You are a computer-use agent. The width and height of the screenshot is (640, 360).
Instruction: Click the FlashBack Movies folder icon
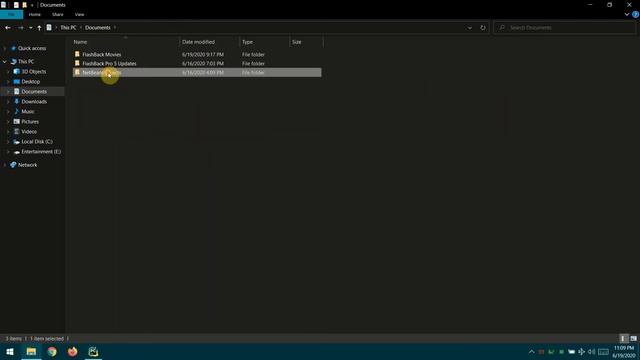point(77,54)
